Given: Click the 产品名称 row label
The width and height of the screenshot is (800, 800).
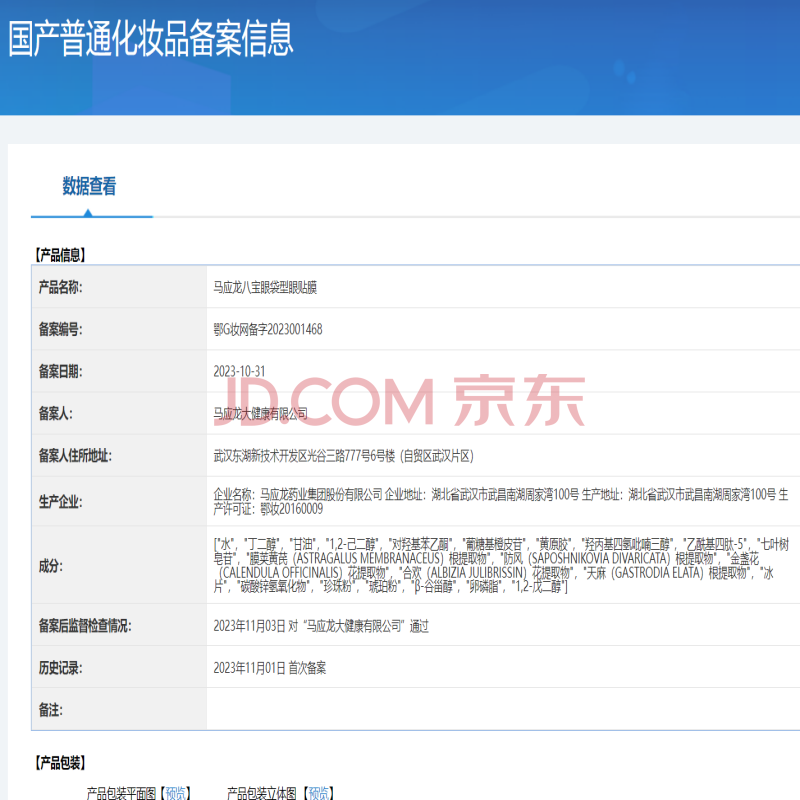Looking at the screenshot, I should click(x=60, y=287).
